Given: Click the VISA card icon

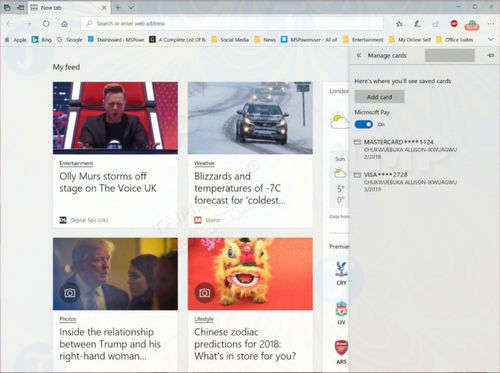Looking at the screenshot, I should pyautogui.click(x=357, y=175).
